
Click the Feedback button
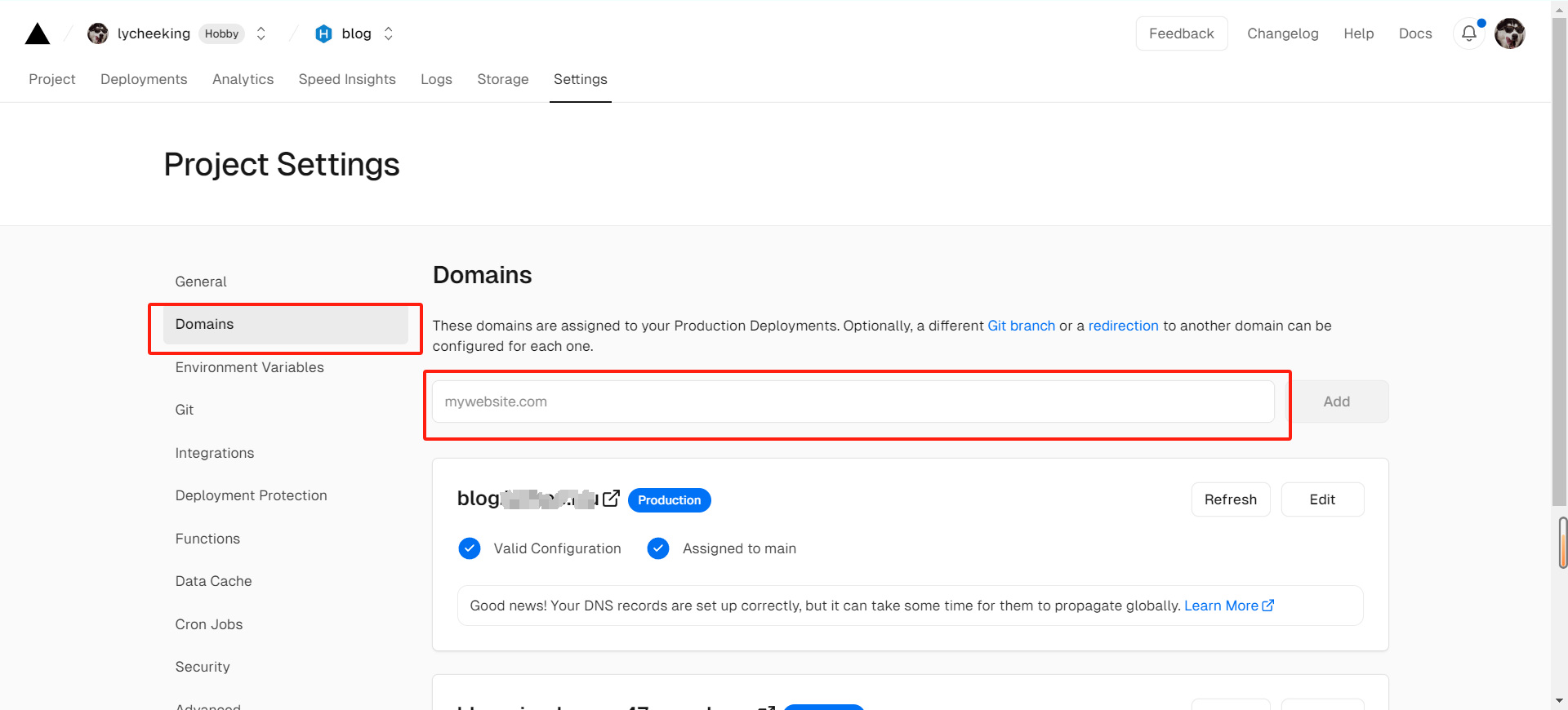point(1181,33)
